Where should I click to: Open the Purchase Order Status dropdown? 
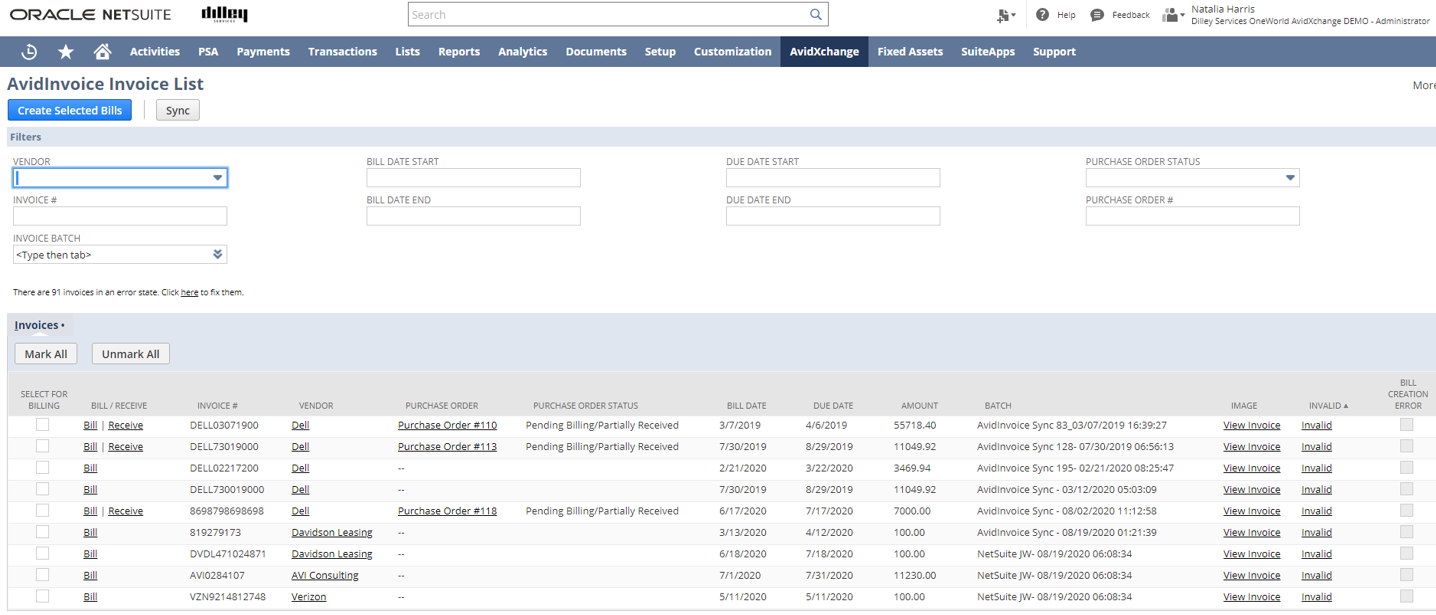pyautogui.click(x=1290, y=178)
